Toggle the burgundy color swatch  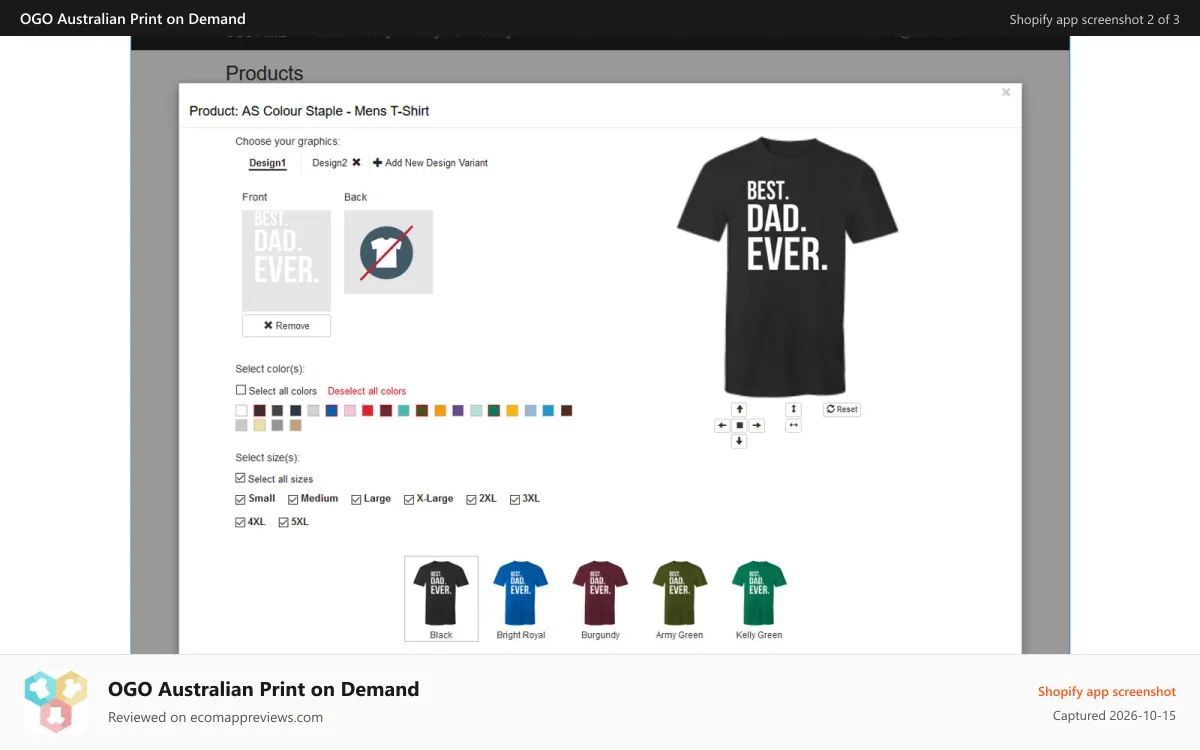[x=386, y=411]
